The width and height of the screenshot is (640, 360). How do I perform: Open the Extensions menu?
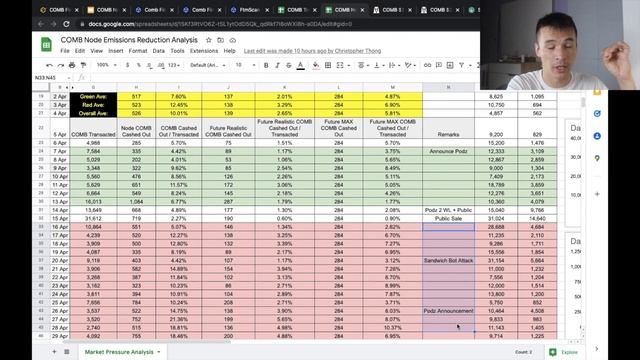[204, 51]
